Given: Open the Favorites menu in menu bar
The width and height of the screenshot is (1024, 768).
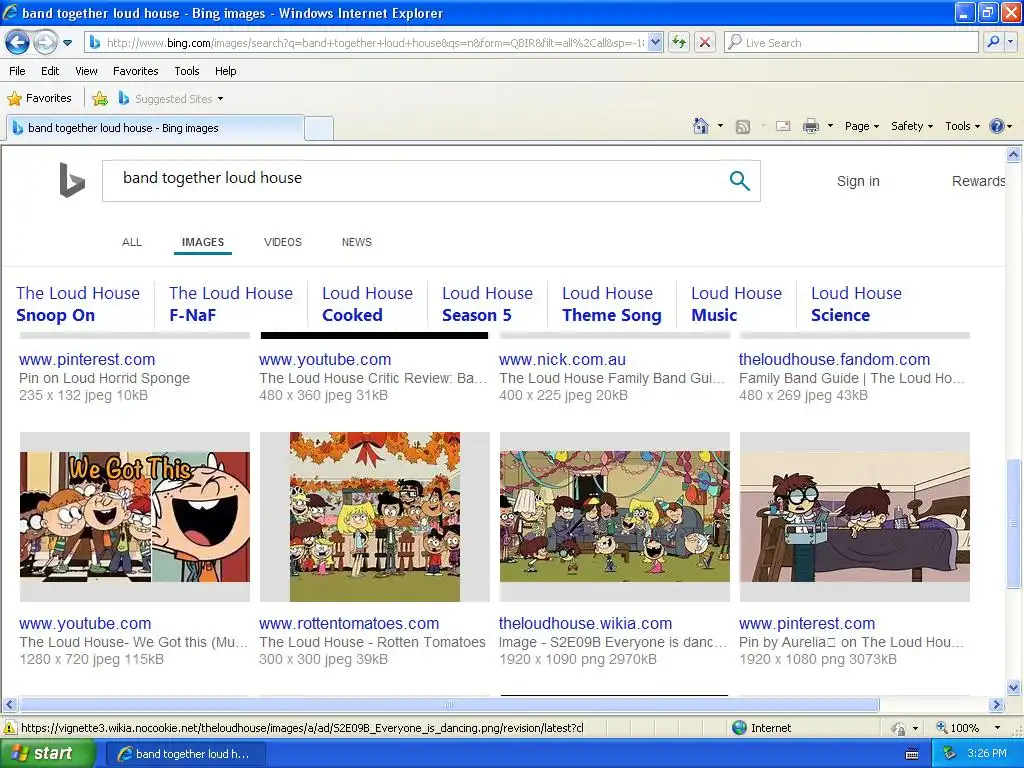Looking at the screenshot, I should pyautogui.click(x=136, y=71).
